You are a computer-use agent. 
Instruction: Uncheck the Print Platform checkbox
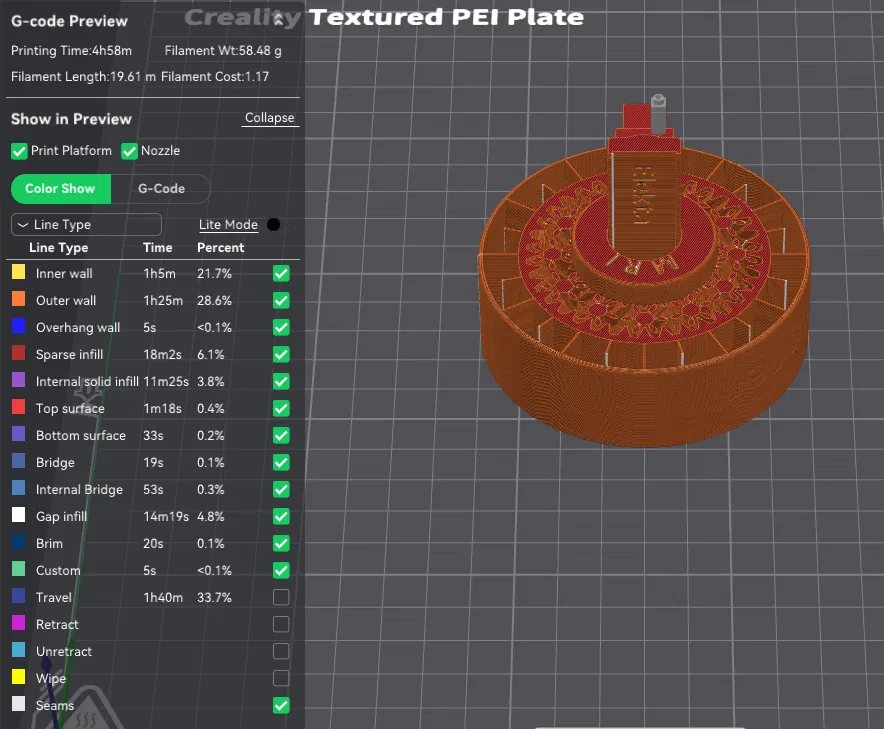tap(19, 151)
